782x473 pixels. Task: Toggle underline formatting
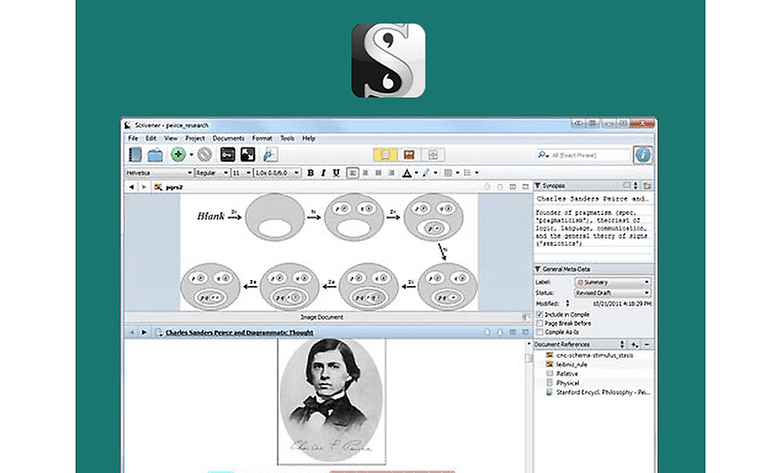click(x=336, y=173)
